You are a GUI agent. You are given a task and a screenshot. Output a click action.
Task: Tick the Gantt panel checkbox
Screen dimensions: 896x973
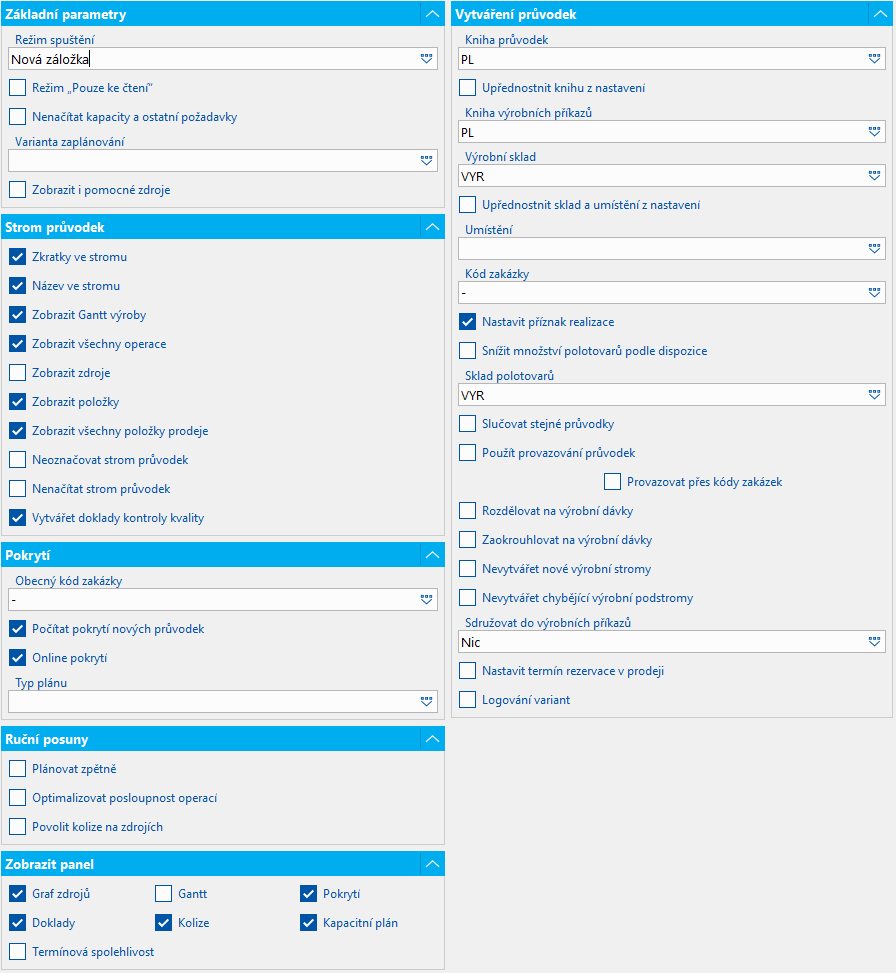[164, 894]
